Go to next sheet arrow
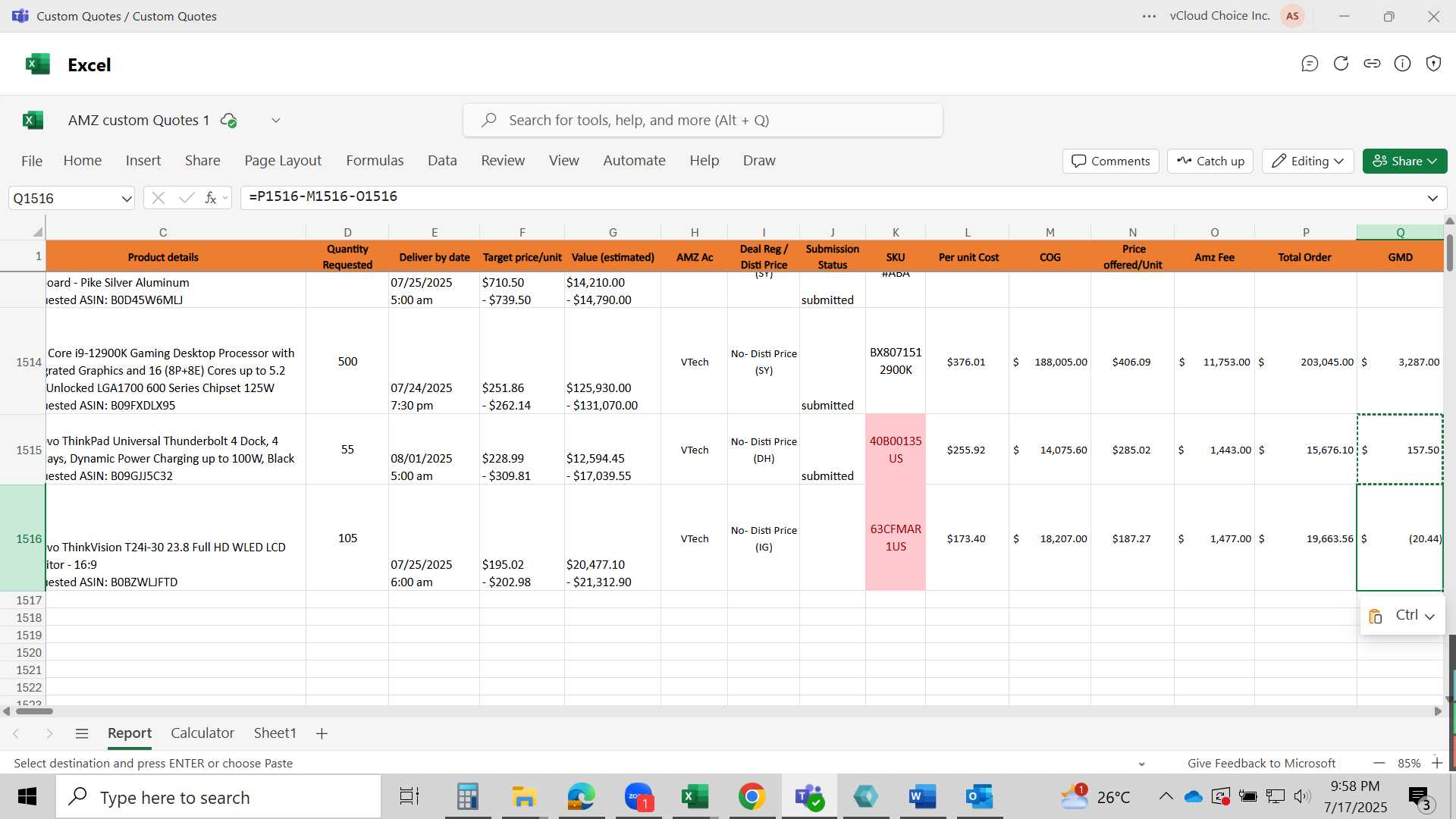This screenshot has height=819, width=1456. coord(49,733)
